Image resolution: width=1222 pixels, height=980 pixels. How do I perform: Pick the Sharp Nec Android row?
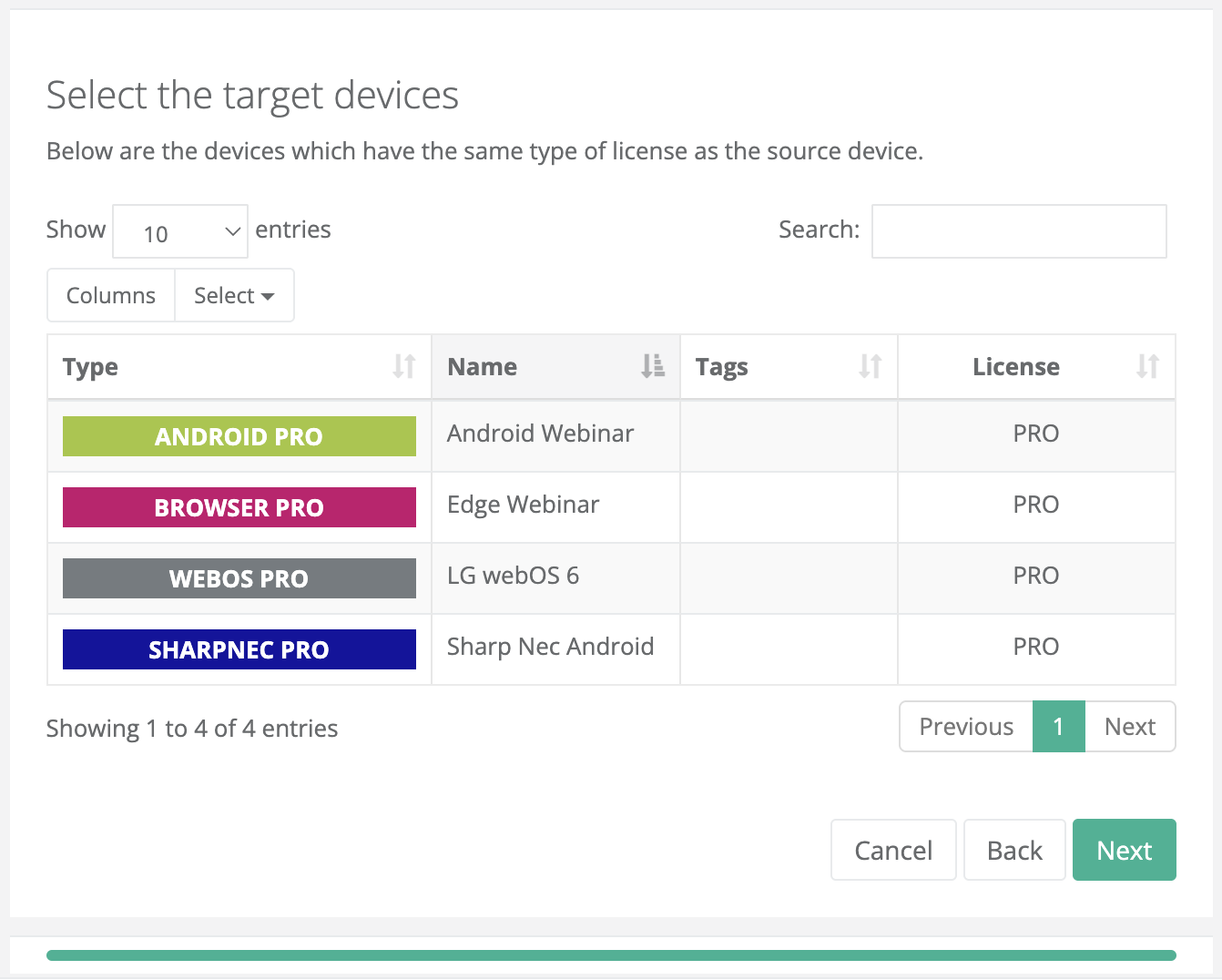coord(550,648)
